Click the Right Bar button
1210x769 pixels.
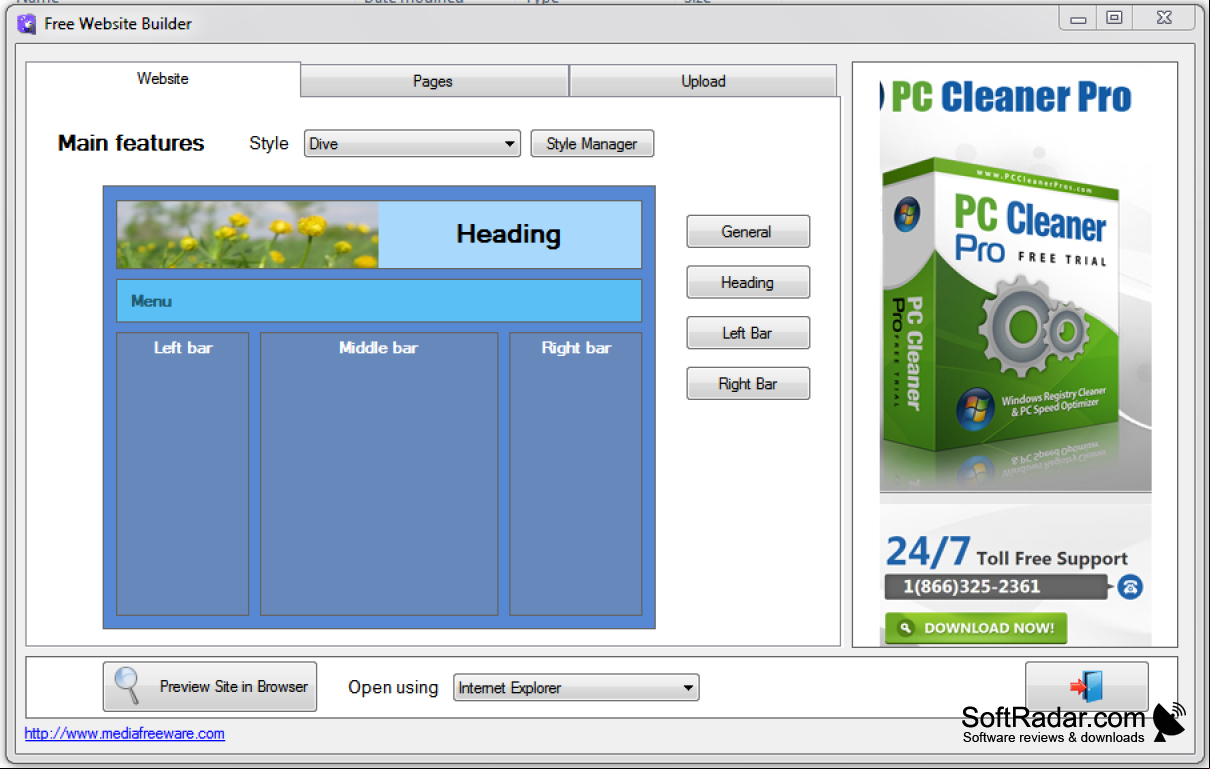click(x=748, y=384)
